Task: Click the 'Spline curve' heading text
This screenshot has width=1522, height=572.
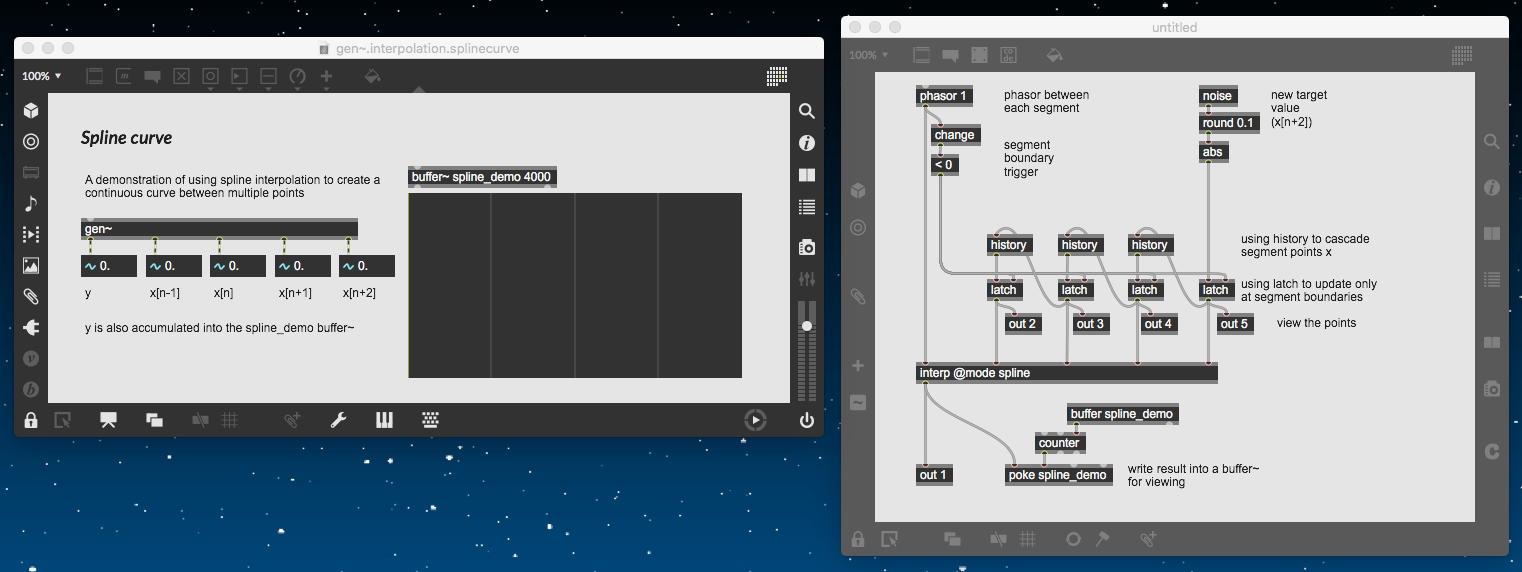Action: pyautogui.click(x=127, y=138)
